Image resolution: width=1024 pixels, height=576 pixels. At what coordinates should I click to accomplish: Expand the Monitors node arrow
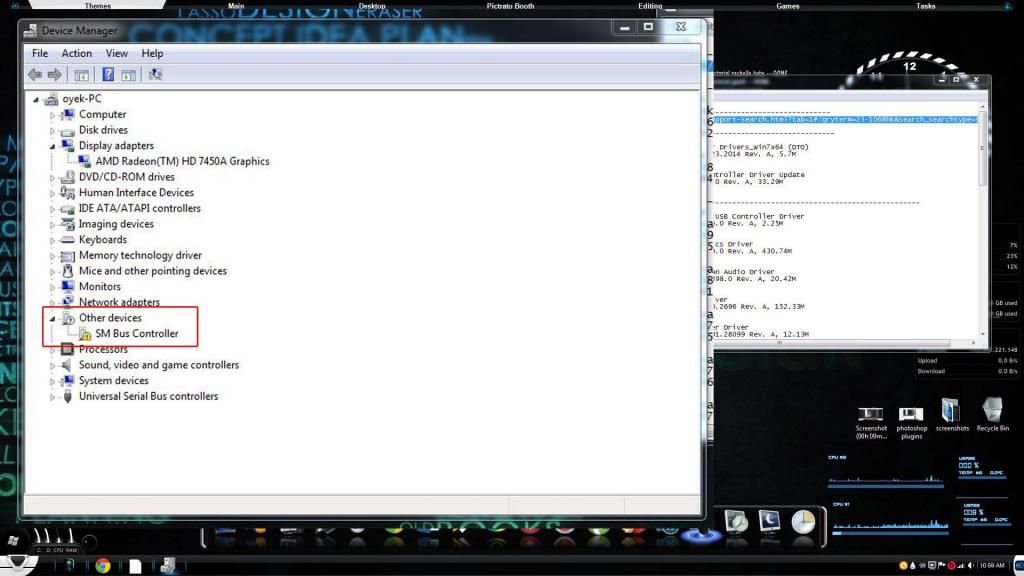click(53, 287)
